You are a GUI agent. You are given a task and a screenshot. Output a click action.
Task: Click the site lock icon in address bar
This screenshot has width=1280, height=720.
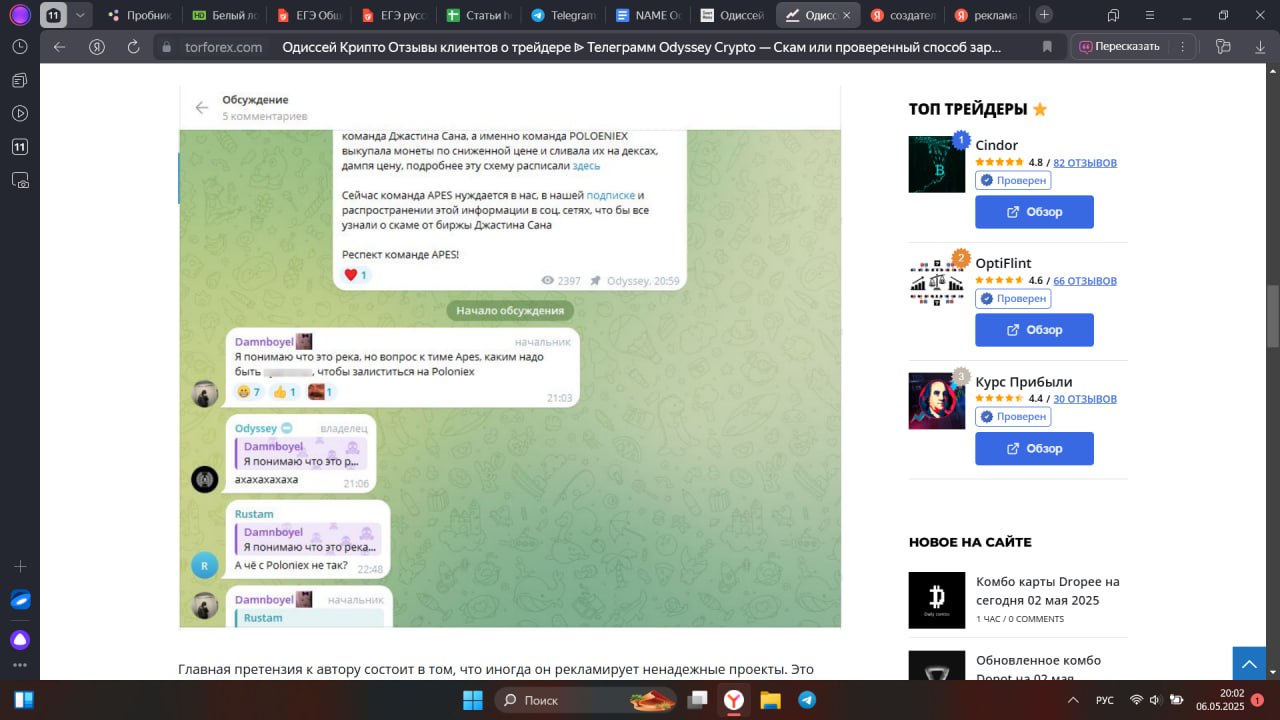[168, 47]
